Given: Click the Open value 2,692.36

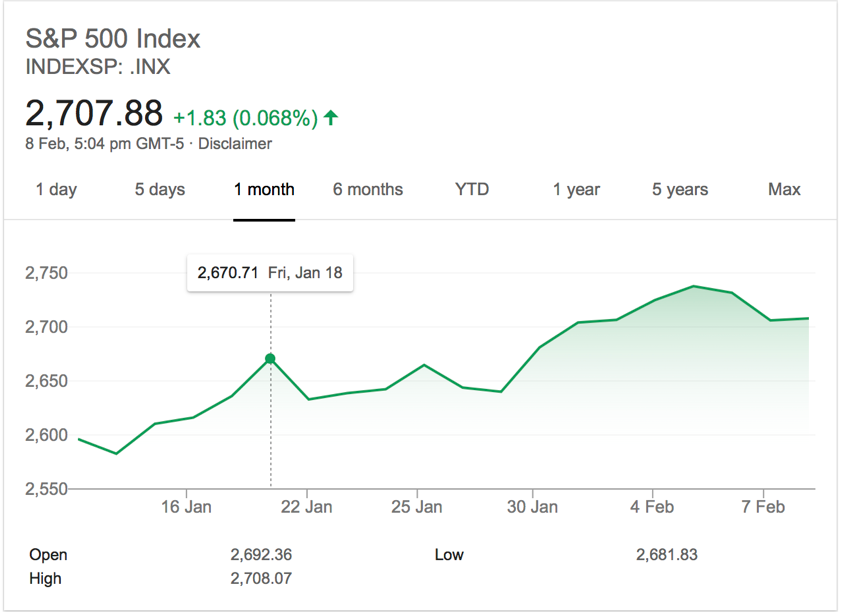Looking at the screenshot, I should [x=261, y=554].
